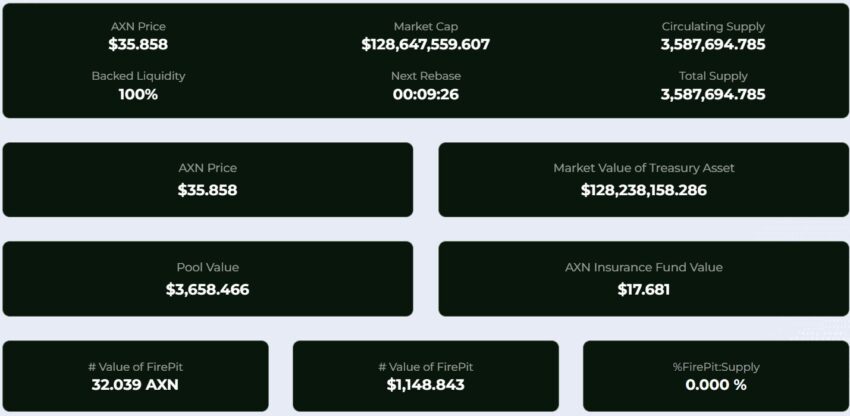Click the FirePit card showing 32.039 AXN
The height and width of the screenshot is (416, 850).
[x=136, y=376]
